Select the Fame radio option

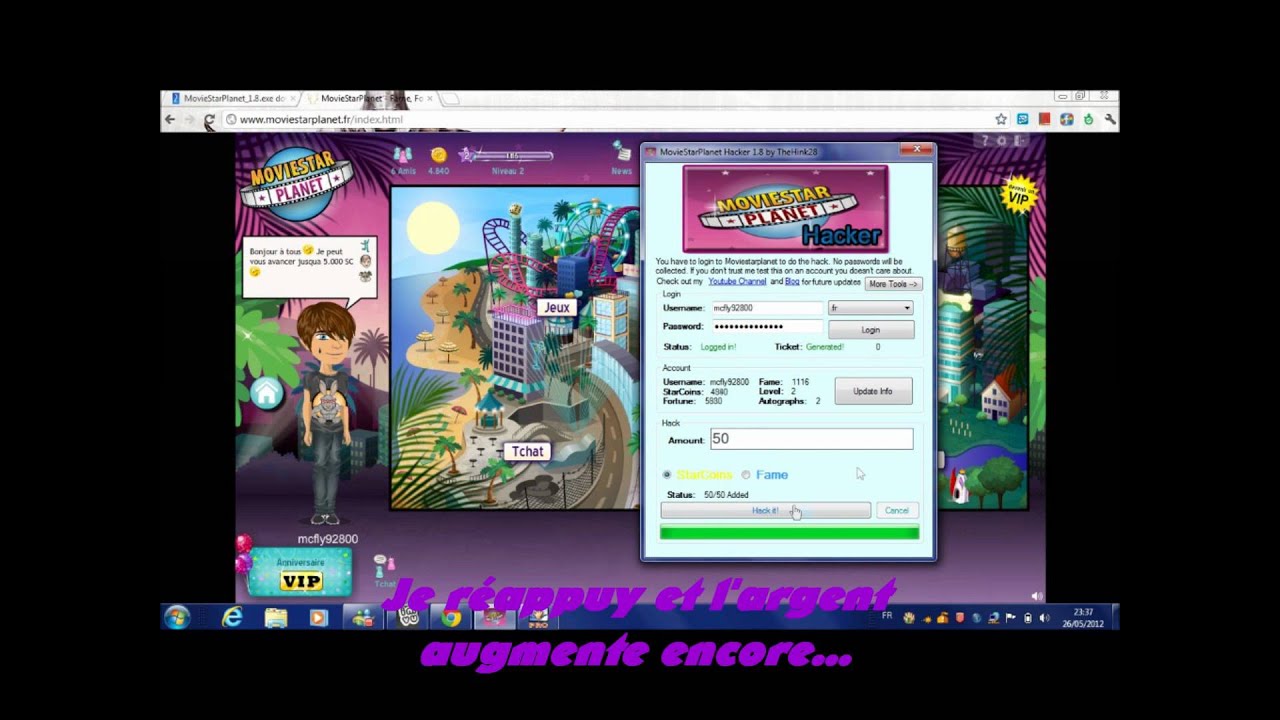746,475
